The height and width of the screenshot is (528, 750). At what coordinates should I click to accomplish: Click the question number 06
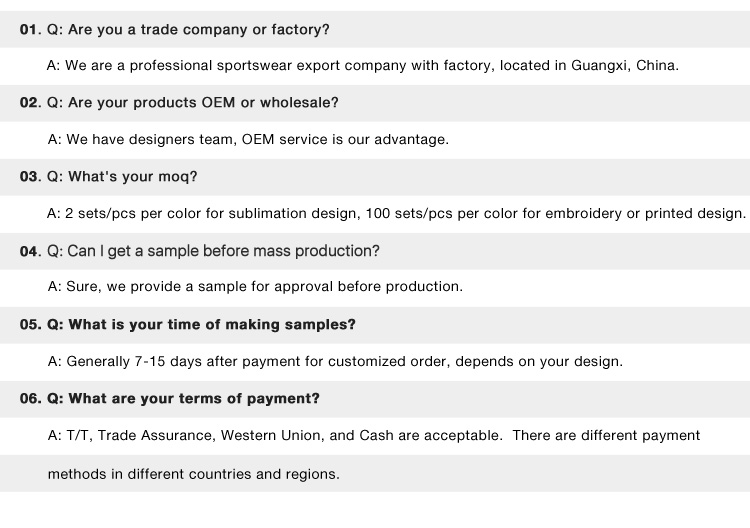(30, 398)
